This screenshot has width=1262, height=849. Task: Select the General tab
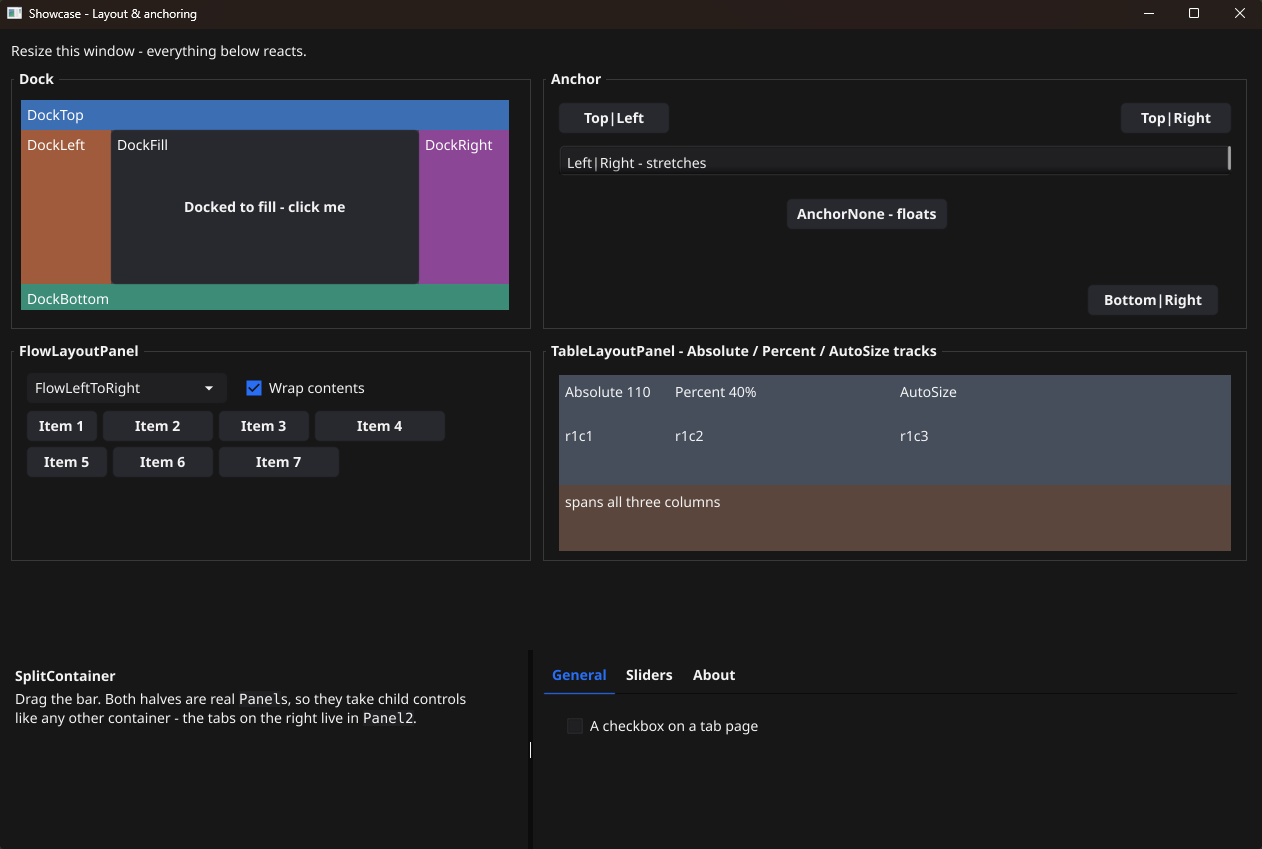(579, 675)
